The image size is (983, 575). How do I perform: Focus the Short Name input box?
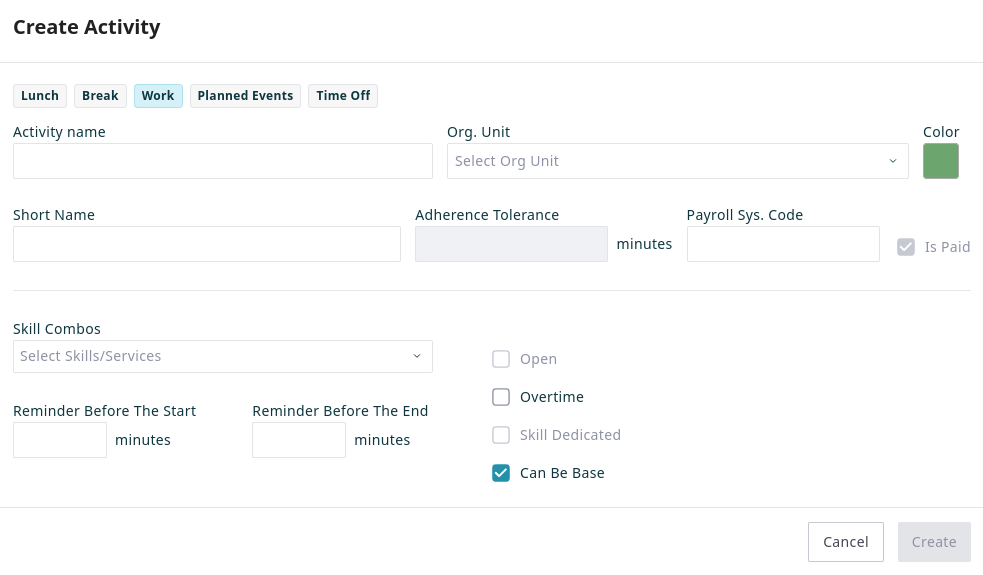click(x=206, y=244)
